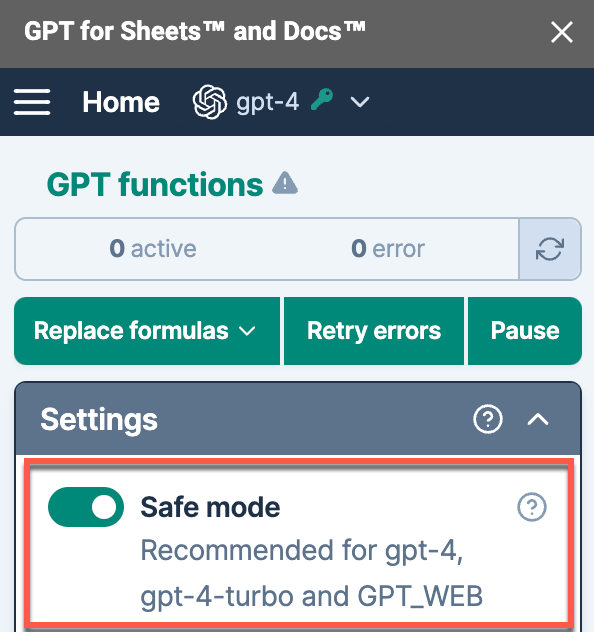Click the Retry errors button
594x632 pixels.
(374, 331)
